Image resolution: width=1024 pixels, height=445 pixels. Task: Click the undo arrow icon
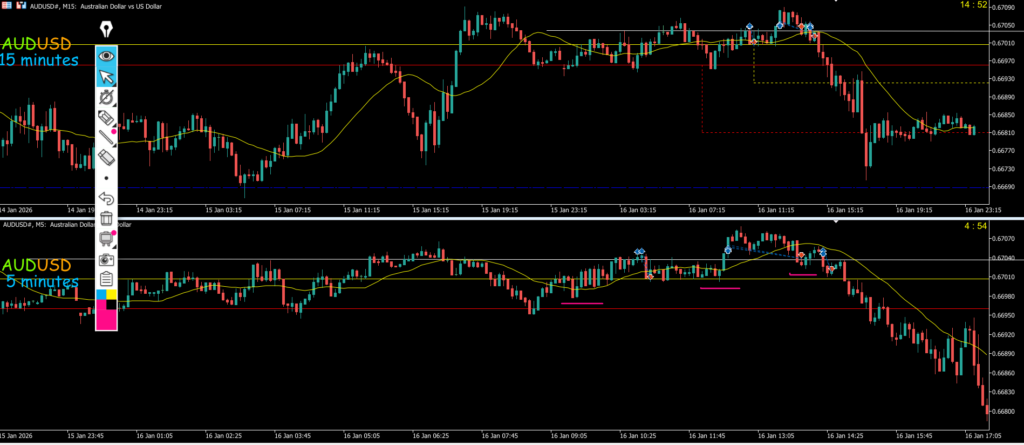click(x=107, y=198)
